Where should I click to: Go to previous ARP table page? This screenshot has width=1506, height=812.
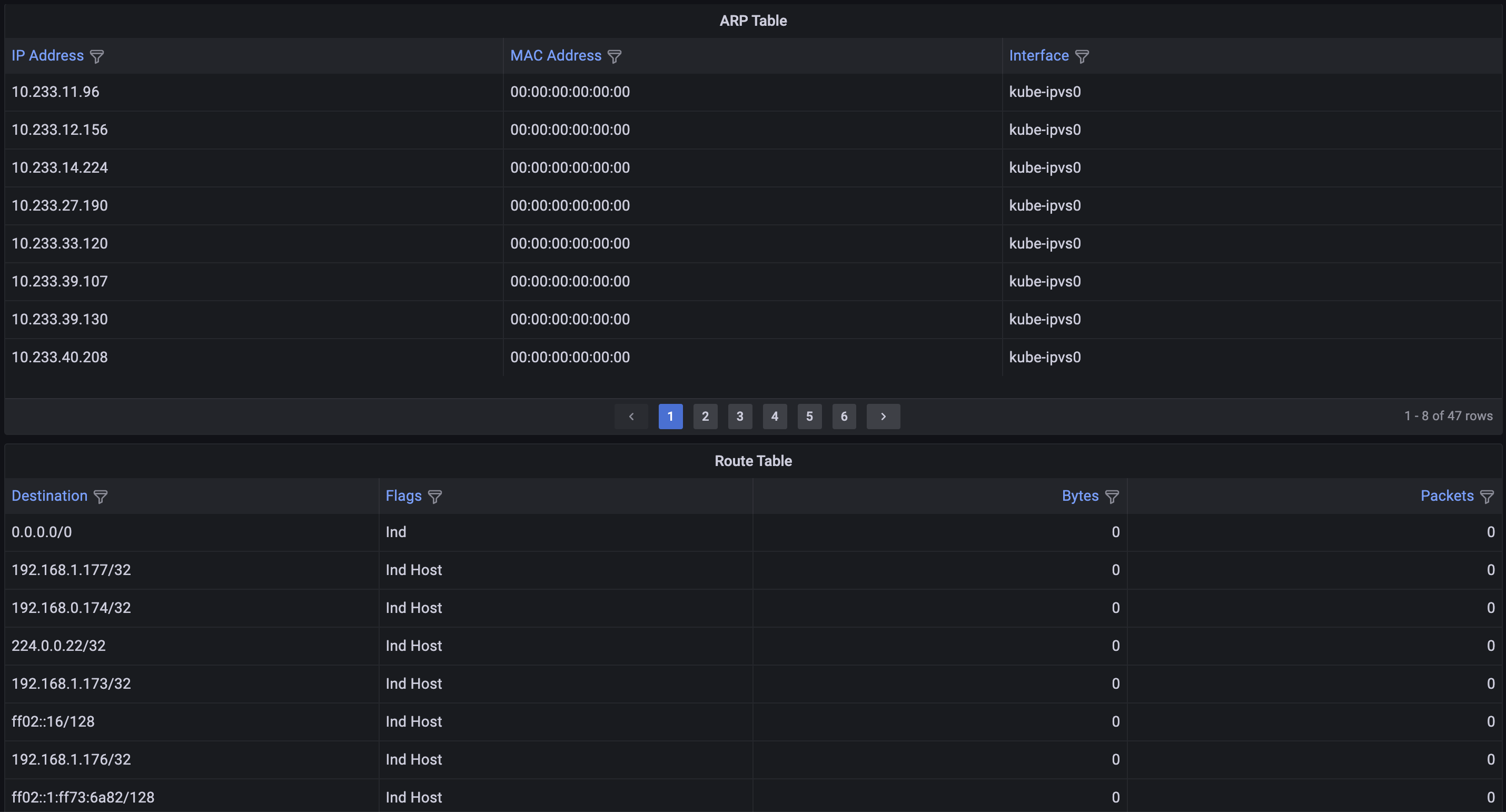click(x=631, y=416)
